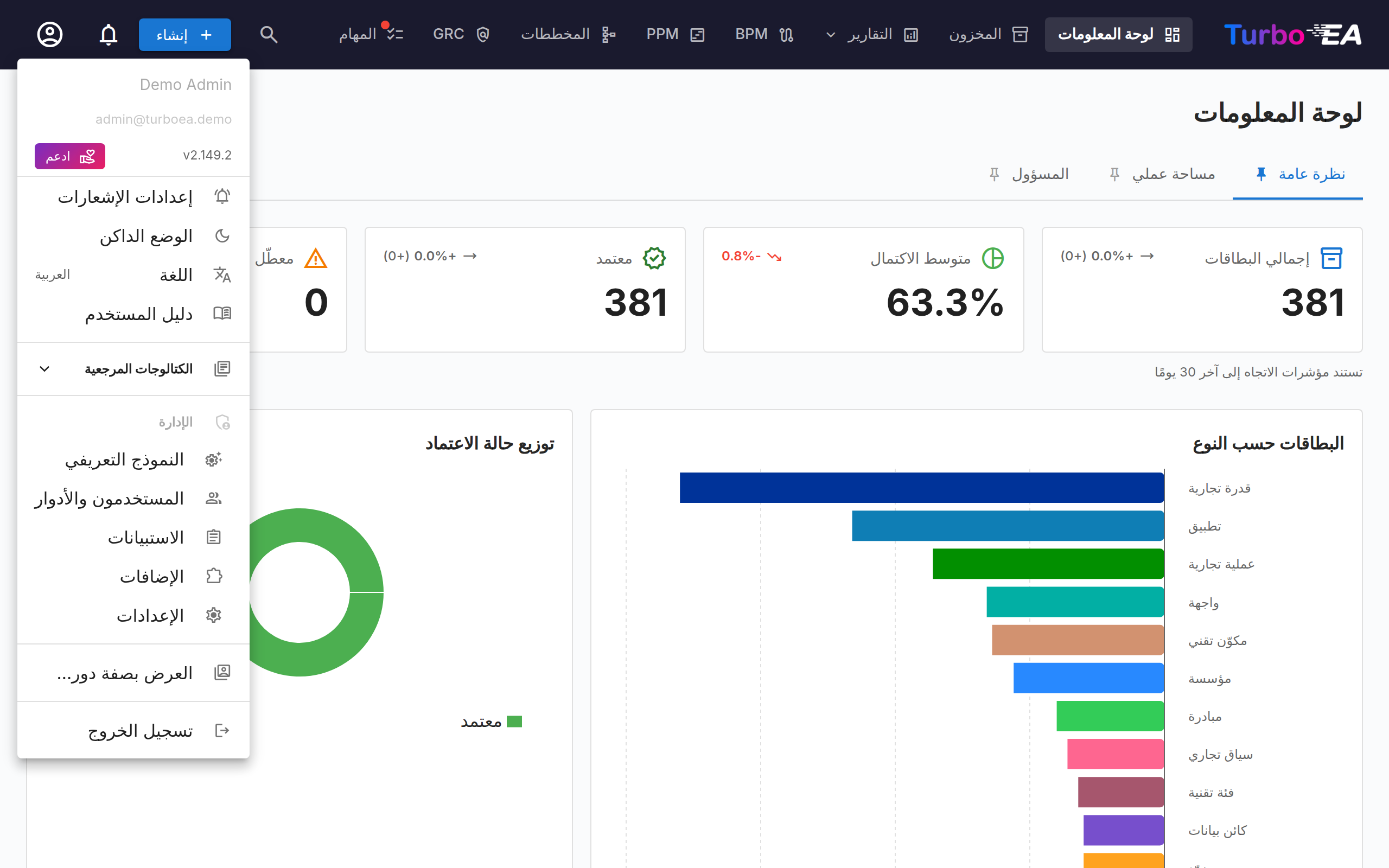Click the blue تطبيق bar
The image size is (1389, 868).
tap(1008, 525)
